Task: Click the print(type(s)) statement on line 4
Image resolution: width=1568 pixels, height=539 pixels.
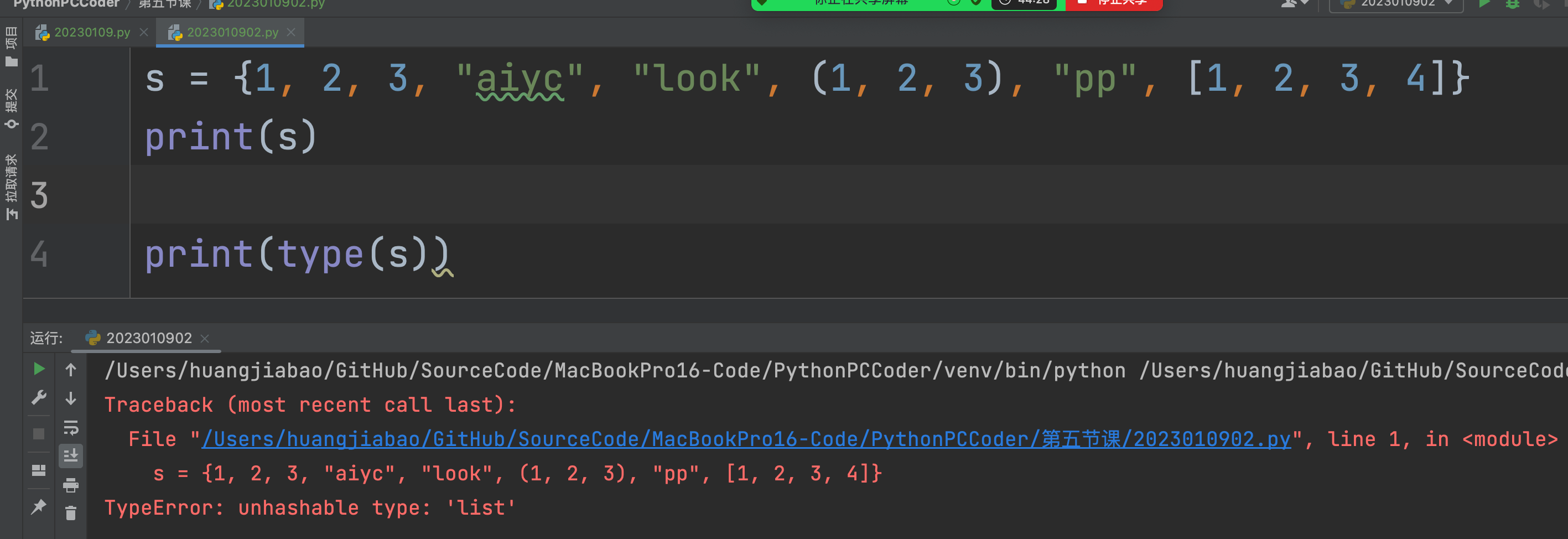Action: coord(297,254)
